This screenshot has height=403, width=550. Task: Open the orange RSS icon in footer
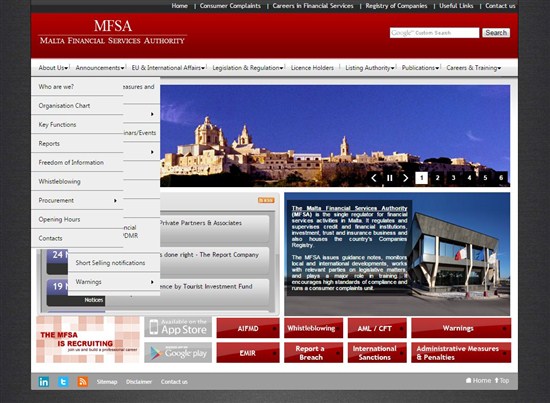click(x=83, y=382)
